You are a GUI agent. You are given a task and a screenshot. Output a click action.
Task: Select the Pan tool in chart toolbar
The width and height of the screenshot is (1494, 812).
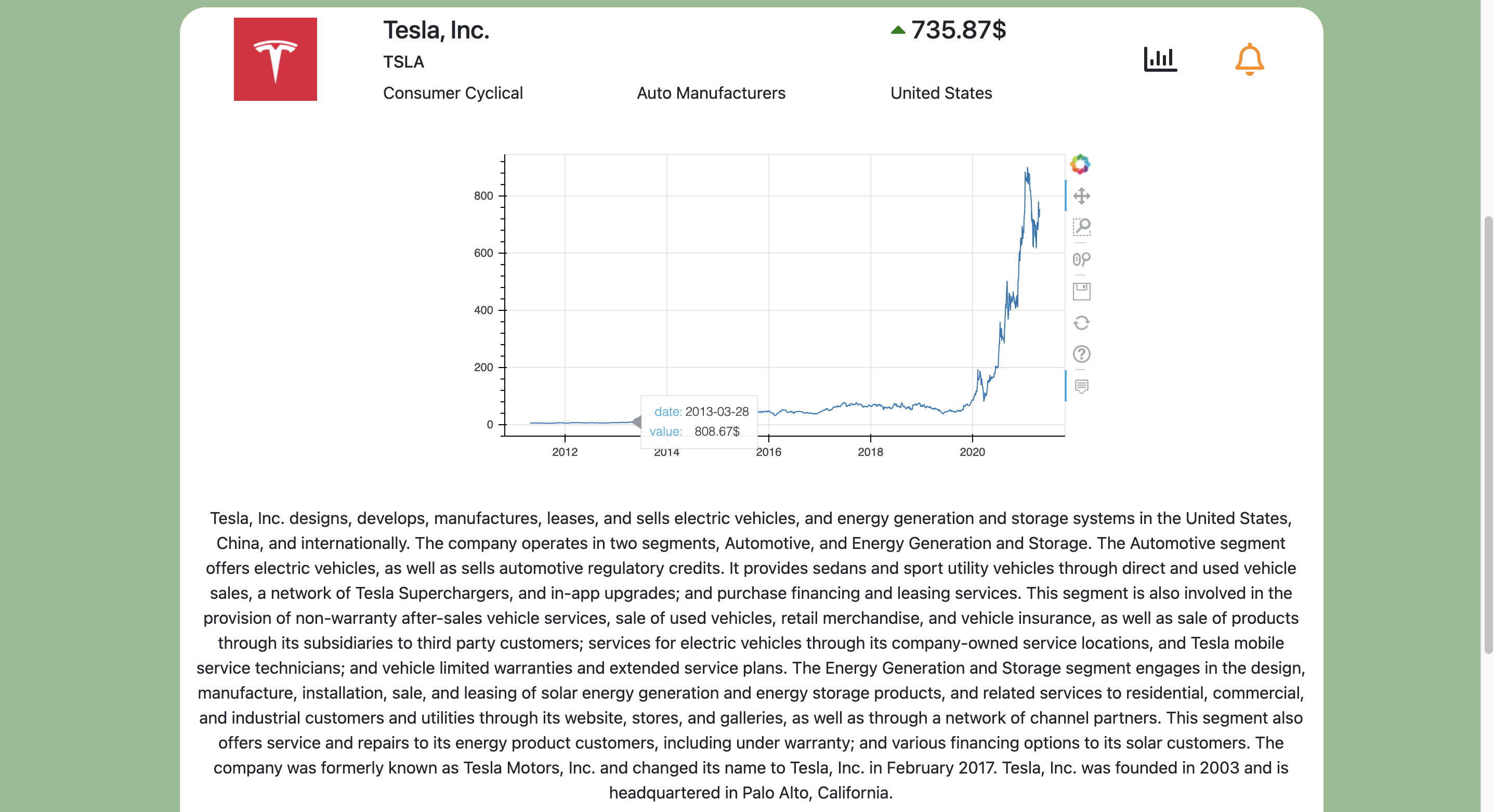pyautogui.click(x=1082, y=196)
